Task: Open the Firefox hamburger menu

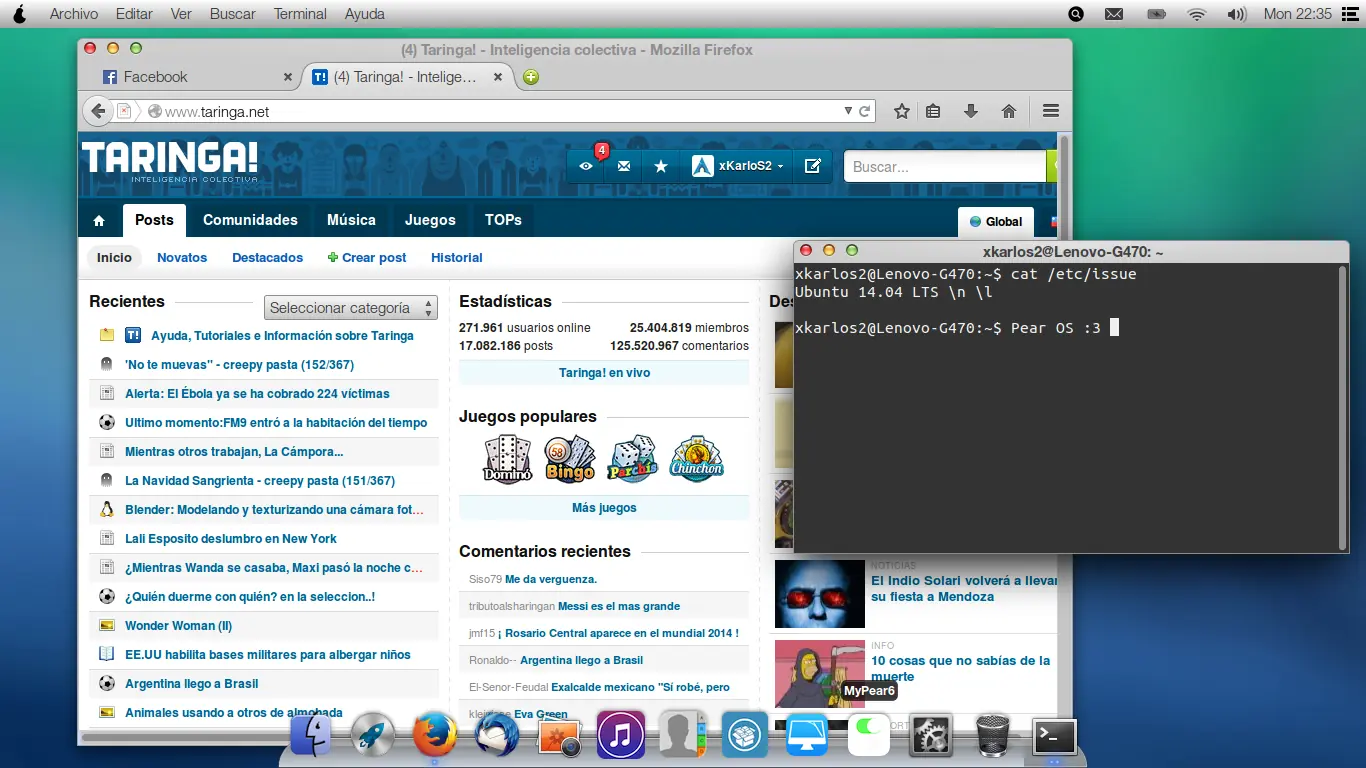Action: coord(1050,111)
